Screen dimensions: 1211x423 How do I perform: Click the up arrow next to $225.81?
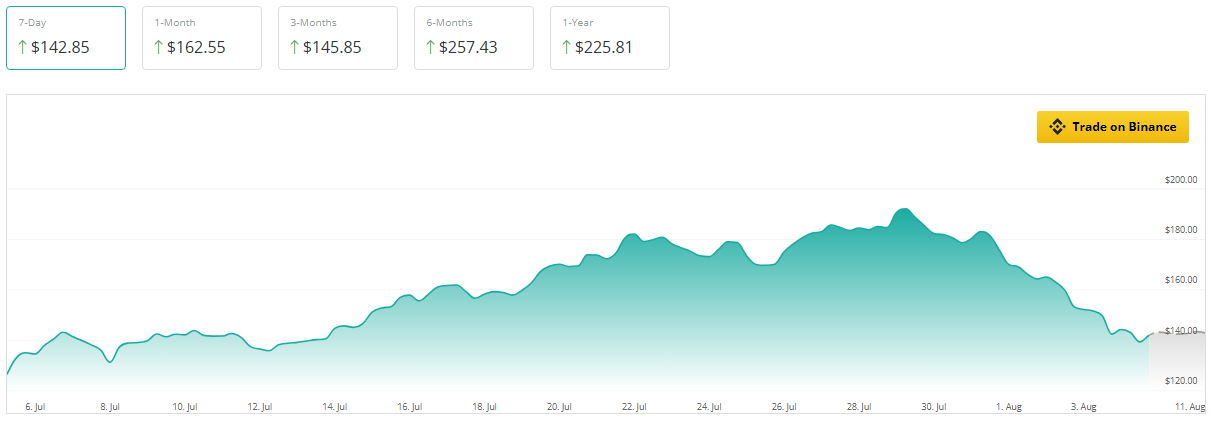pyautogui.click(x=566, y=47)
